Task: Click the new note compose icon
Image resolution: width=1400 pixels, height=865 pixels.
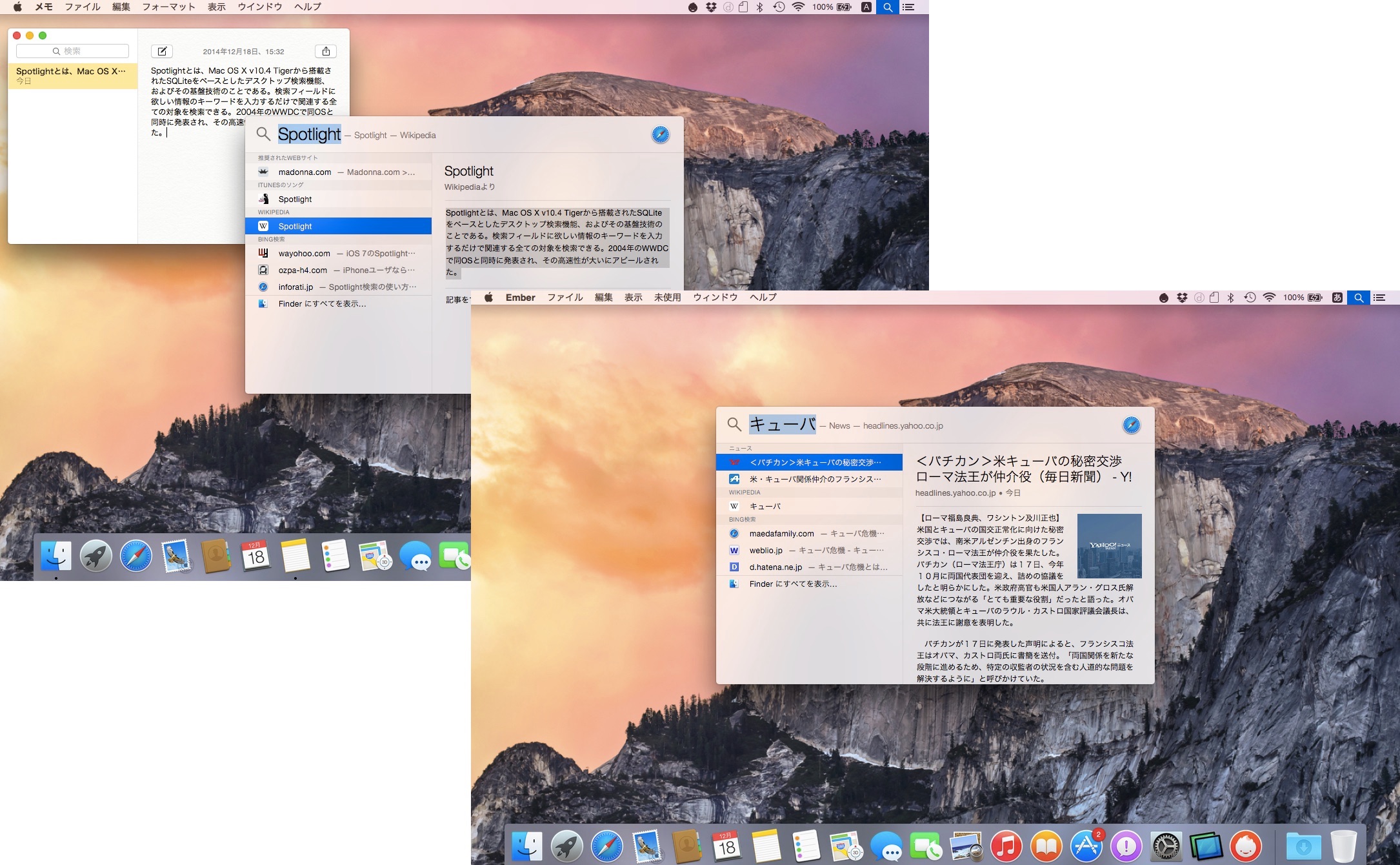Action: (x=162, y=51)
